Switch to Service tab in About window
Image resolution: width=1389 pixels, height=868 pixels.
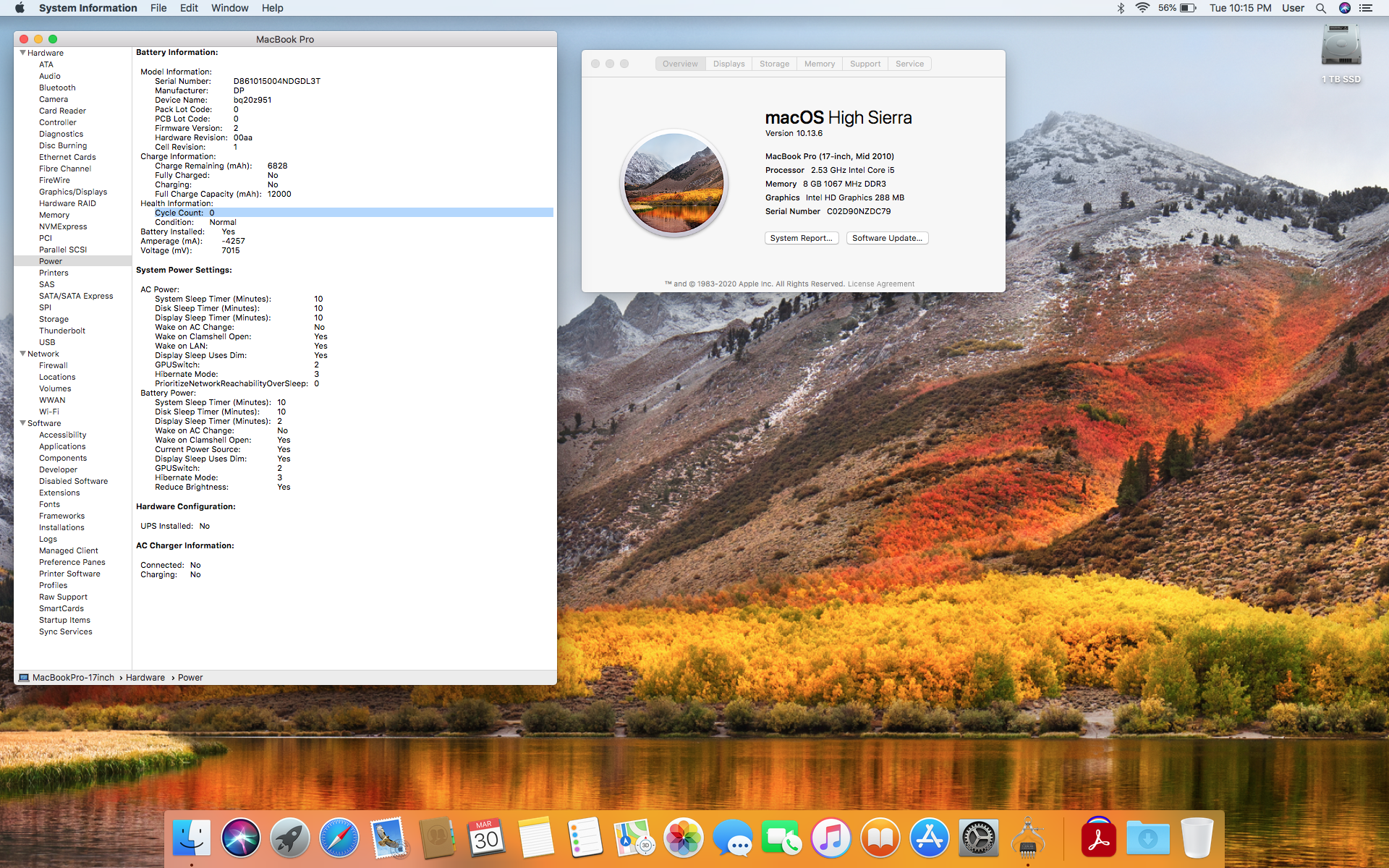click(x=909, y=64)
